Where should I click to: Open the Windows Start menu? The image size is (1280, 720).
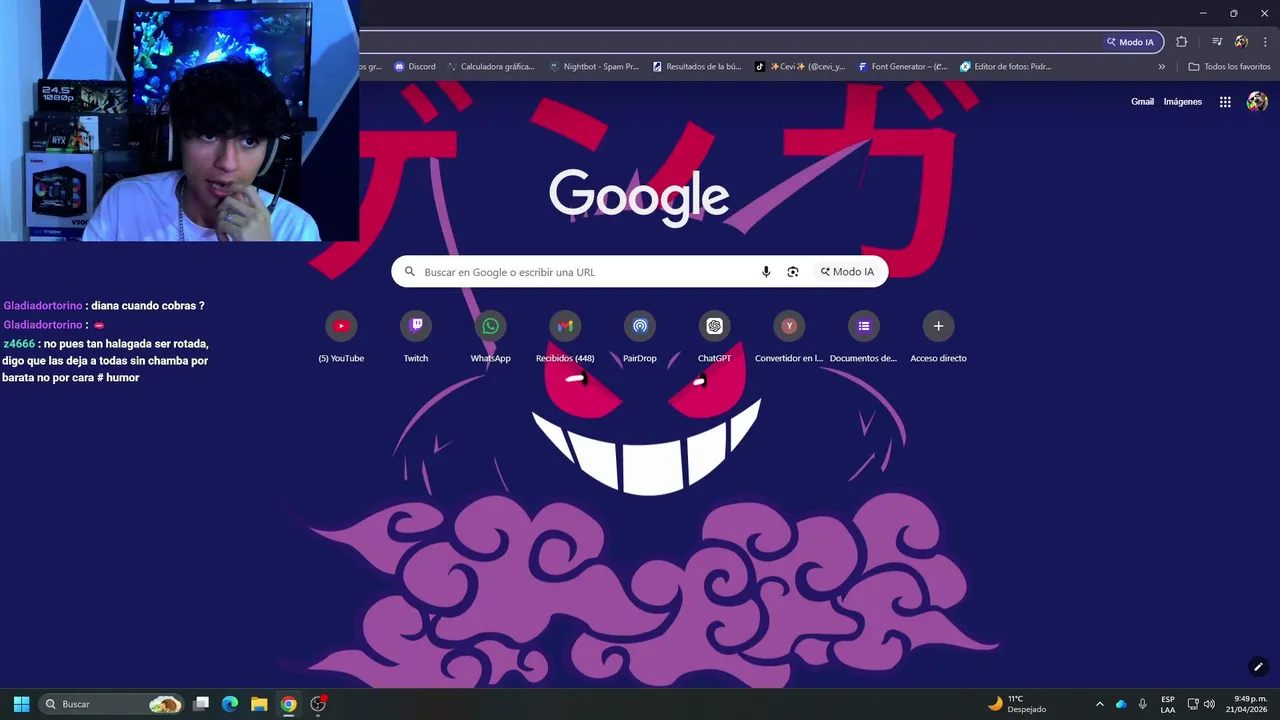pyautogui.click(x=21, y=704)
